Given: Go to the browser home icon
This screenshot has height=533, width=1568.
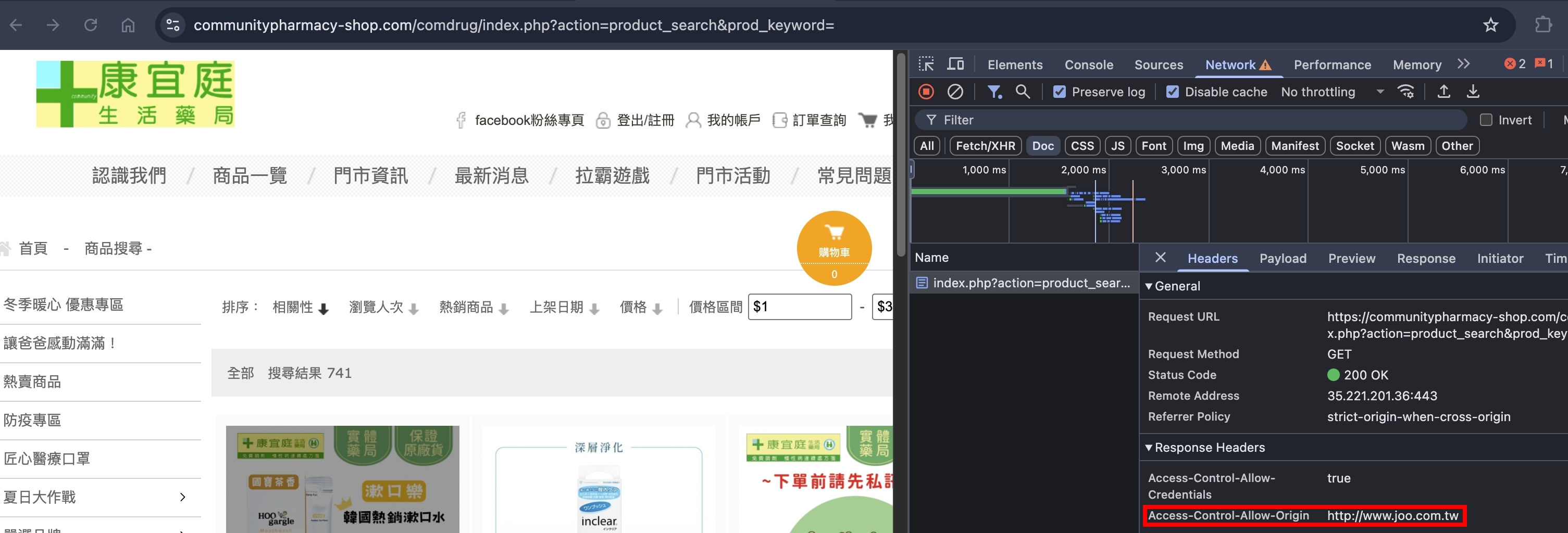Looking at the screenshot, I should click(x=128, y=25).
